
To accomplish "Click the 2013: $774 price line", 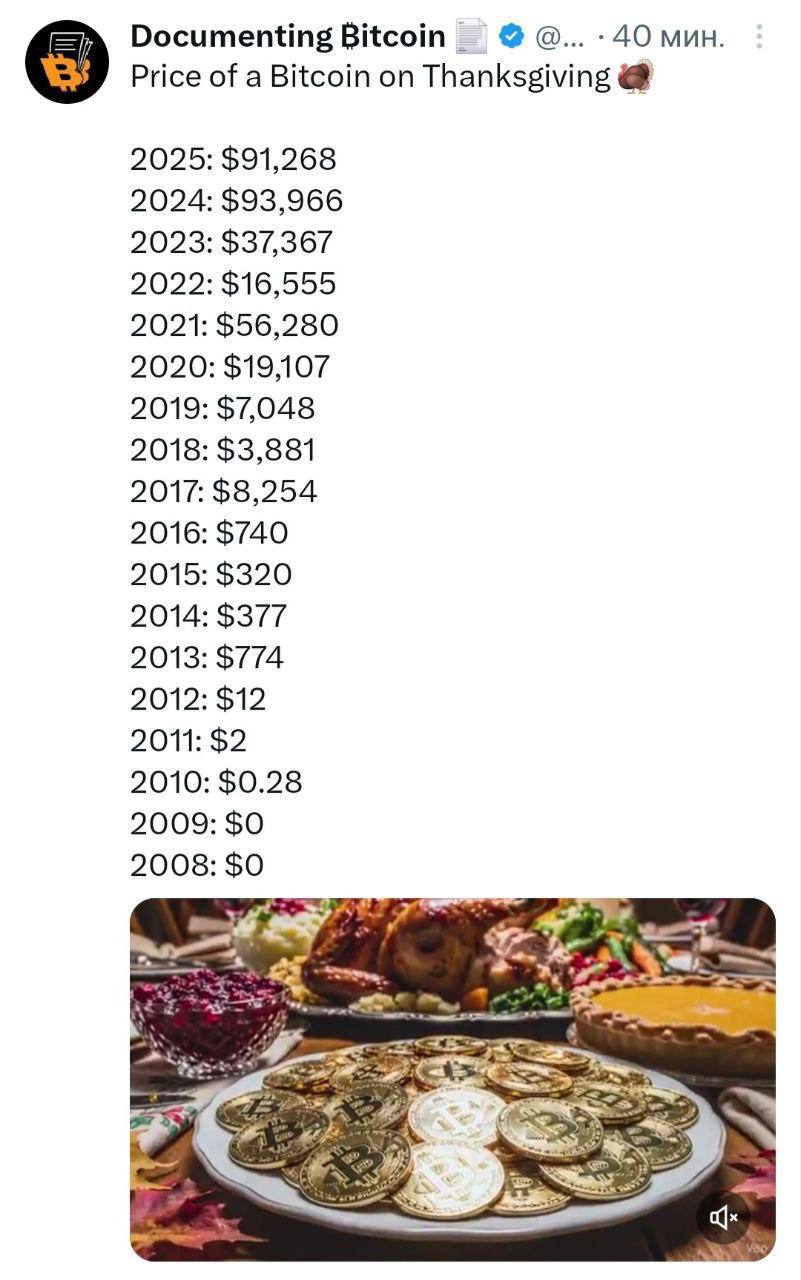I will pos(207,657).
